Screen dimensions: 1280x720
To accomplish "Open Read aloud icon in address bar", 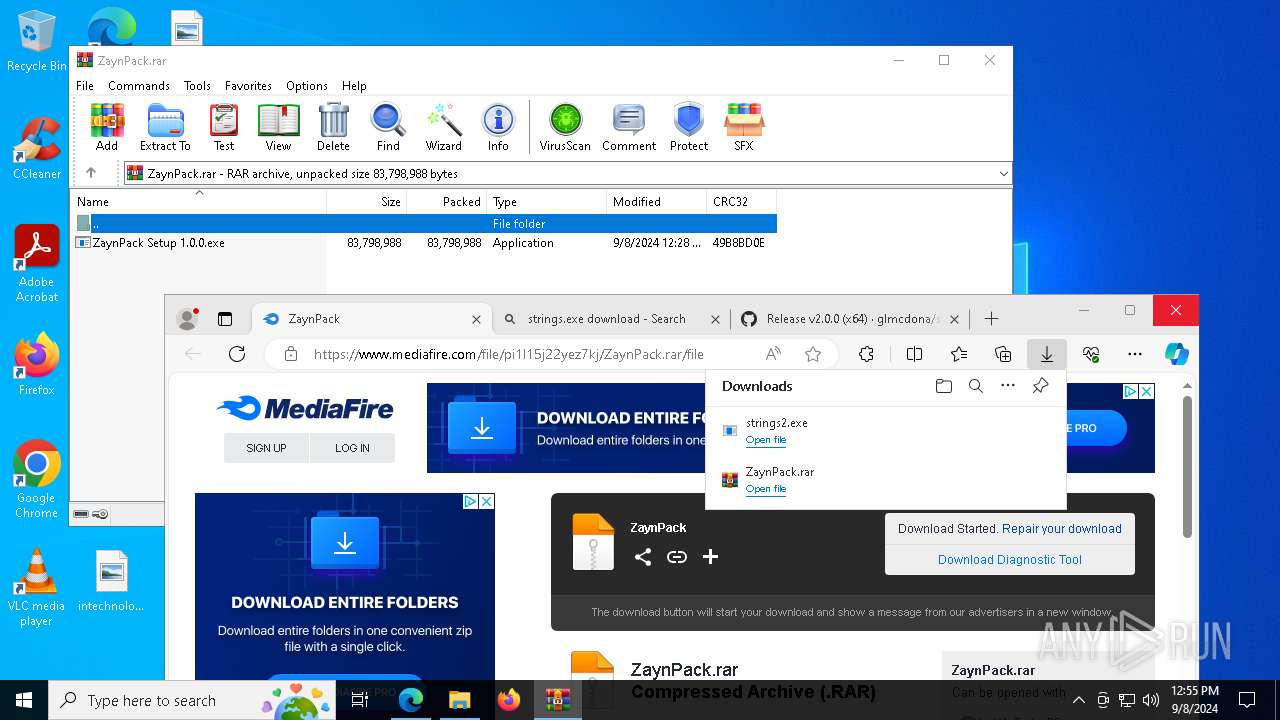I will (x=773, y=354).
